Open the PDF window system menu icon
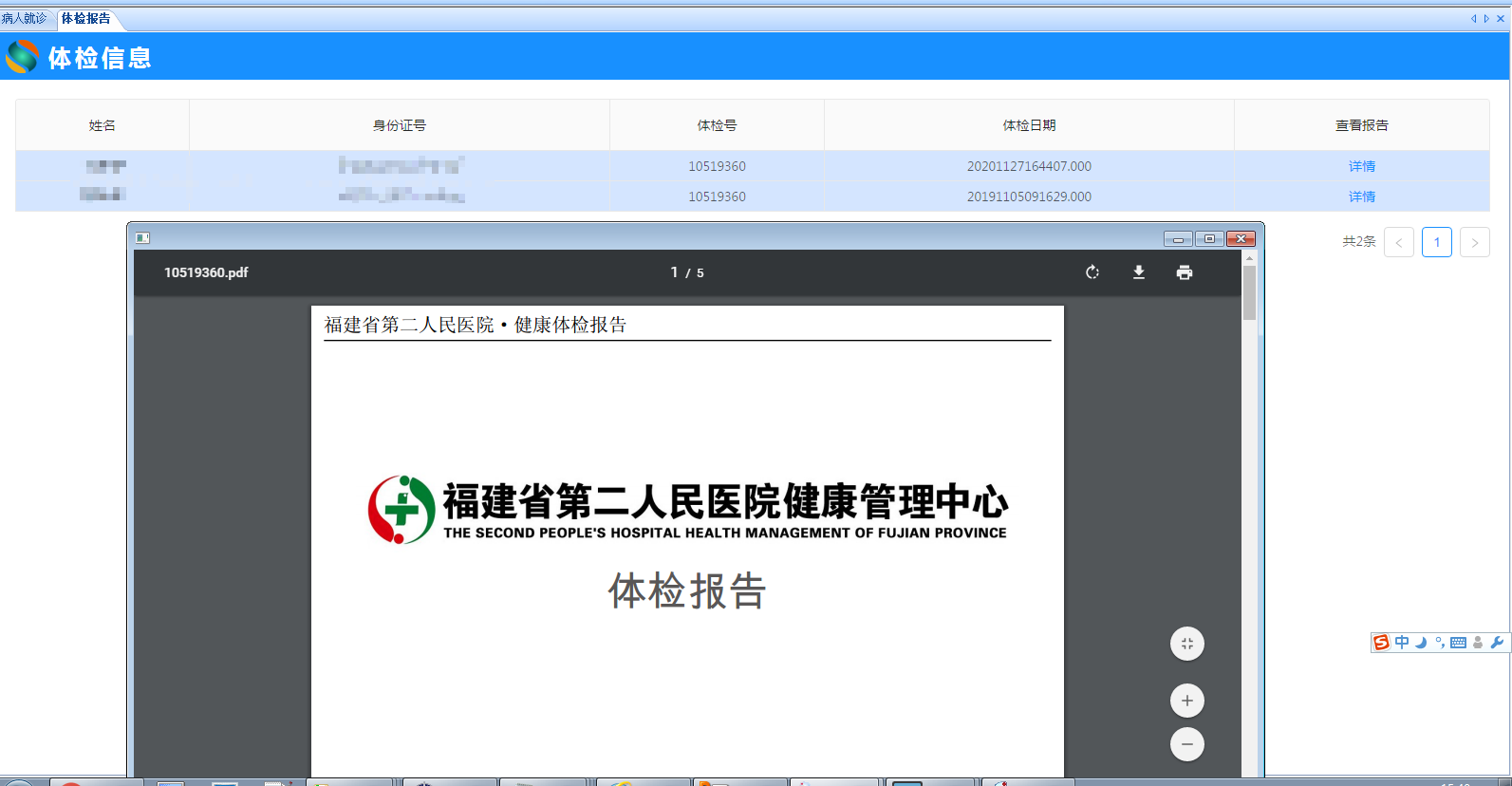The height and width of the screenshot is (786, 1512). tap(142, 238)
